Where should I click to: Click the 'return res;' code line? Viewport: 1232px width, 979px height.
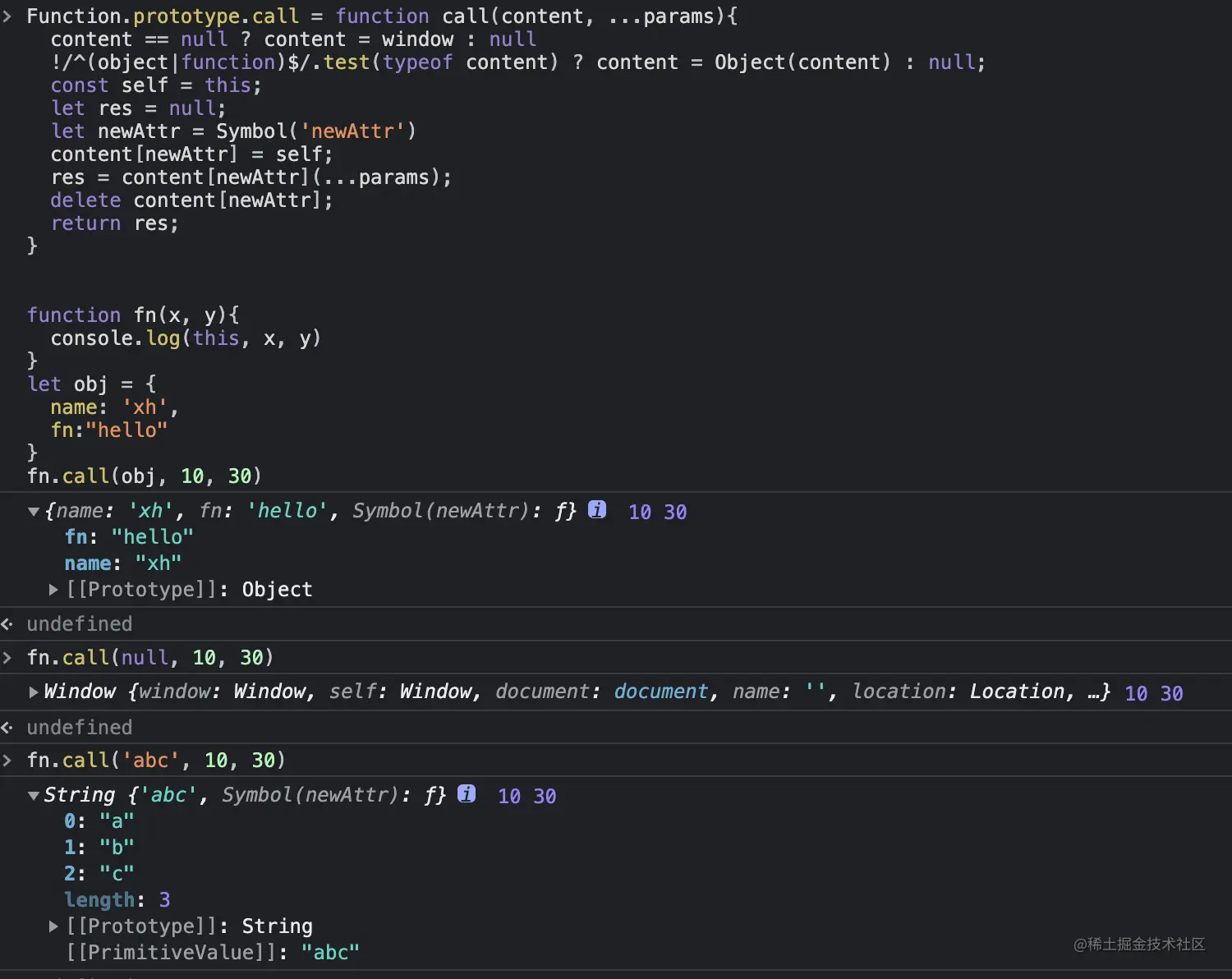click(x=115, y=223)
